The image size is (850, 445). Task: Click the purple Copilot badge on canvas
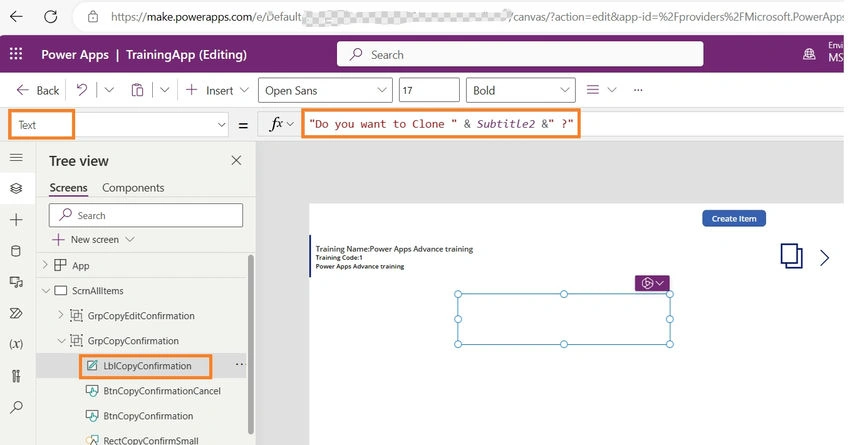click(652, 283)
